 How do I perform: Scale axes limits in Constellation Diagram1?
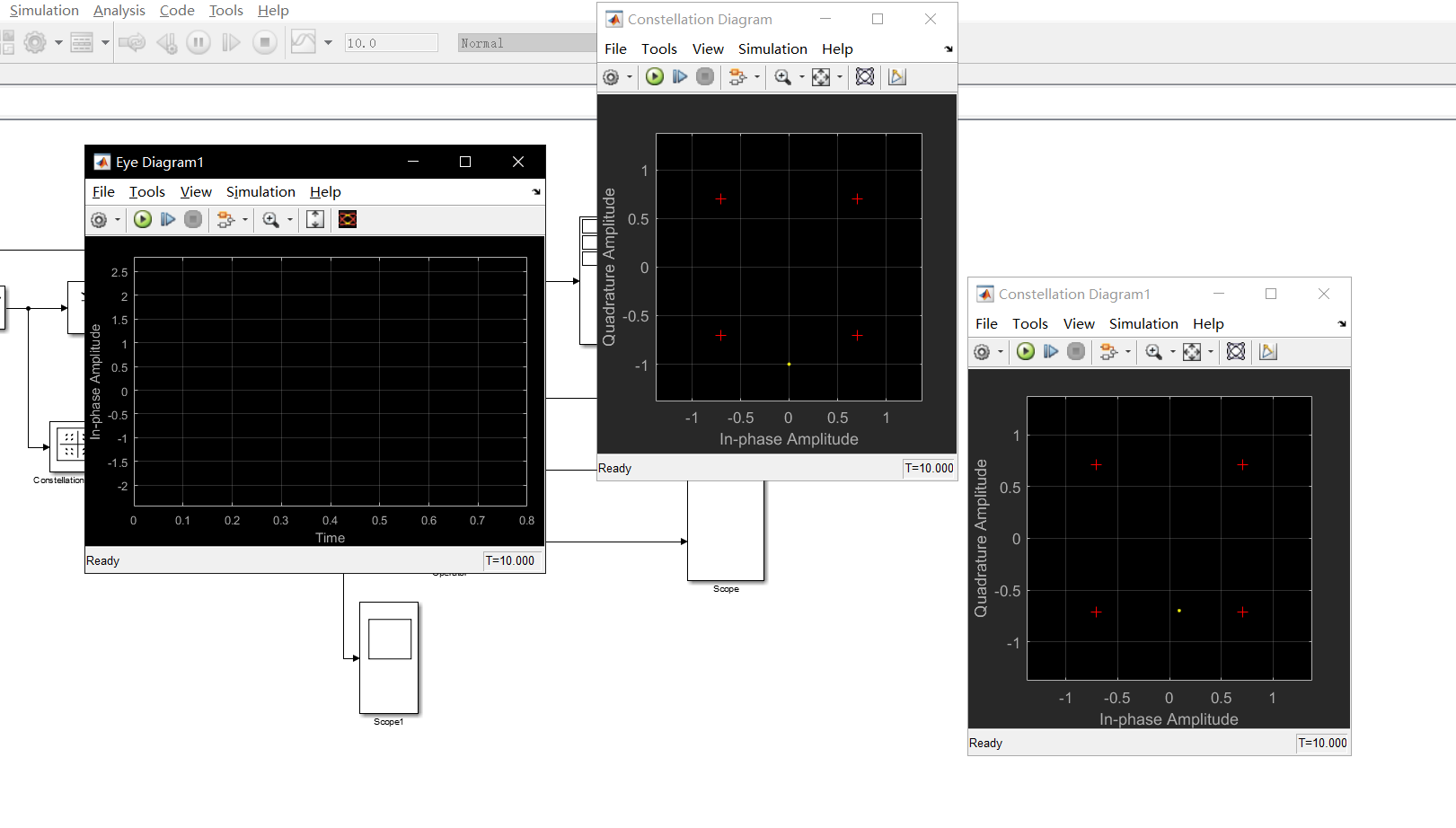coord(1192,352)
